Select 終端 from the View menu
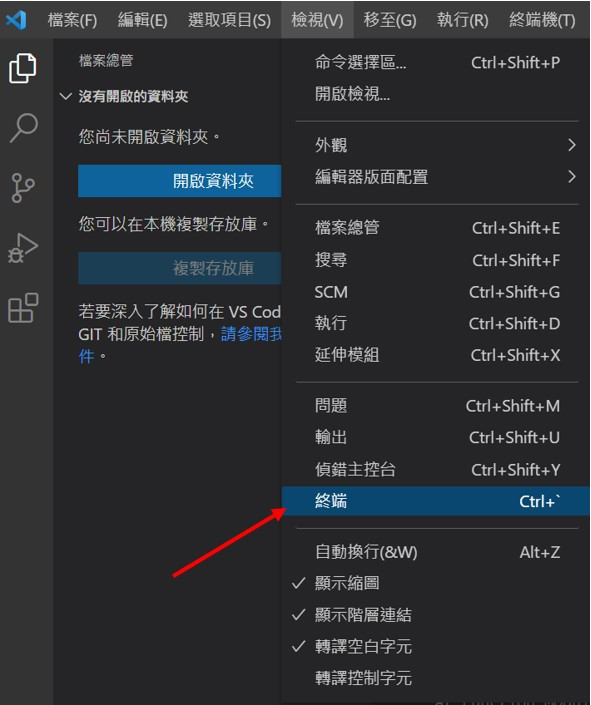The image size is (591, 705). click(435, 501)
